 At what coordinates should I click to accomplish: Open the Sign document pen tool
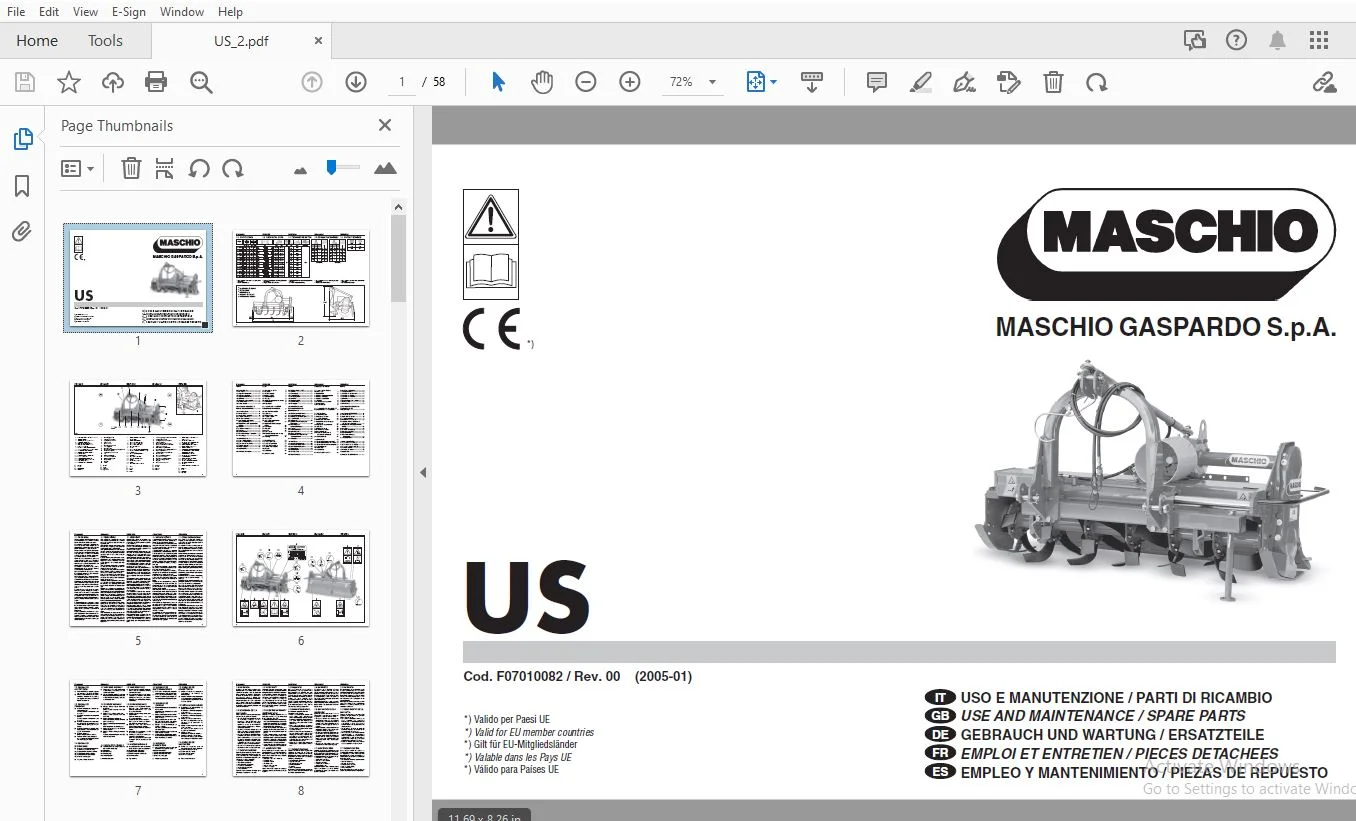pyautogui.click(x=965, y=82)
